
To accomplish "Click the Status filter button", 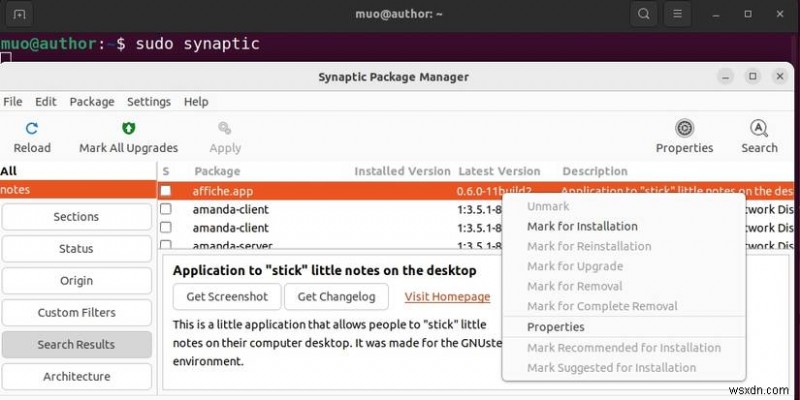I will tap(77, 249).
